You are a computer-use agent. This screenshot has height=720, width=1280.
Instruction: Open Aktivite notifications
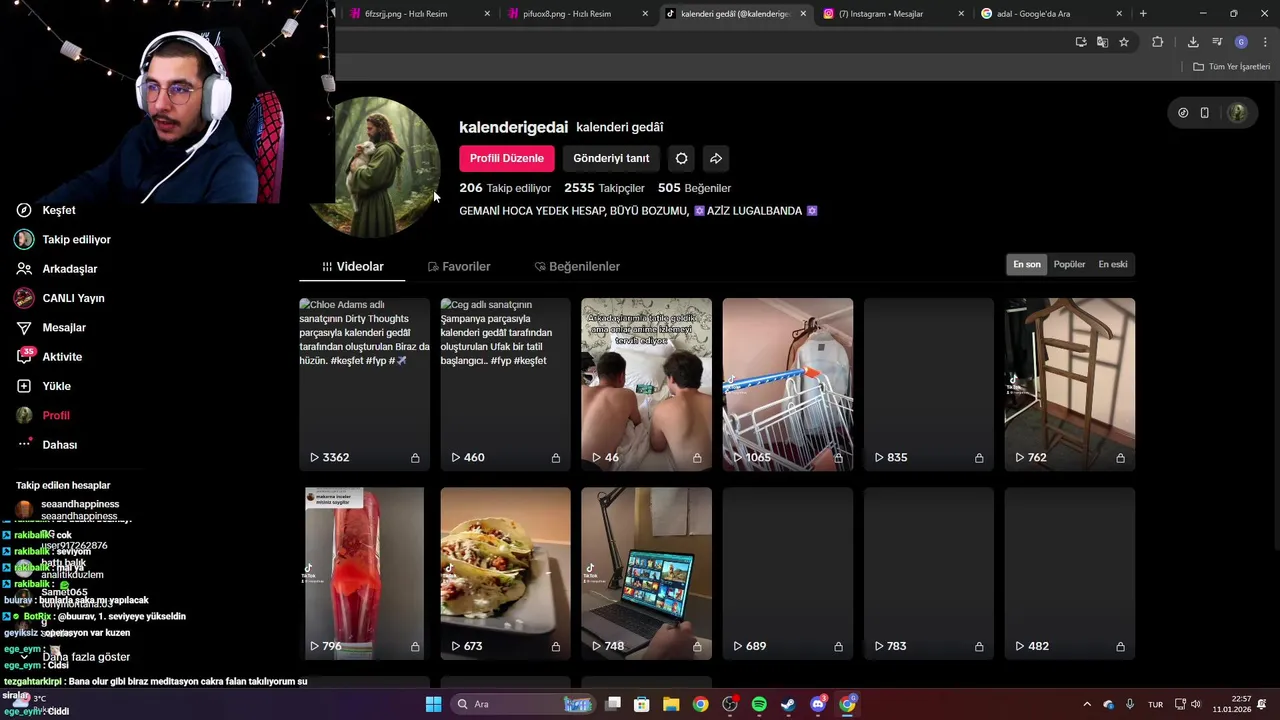(49, 357)
